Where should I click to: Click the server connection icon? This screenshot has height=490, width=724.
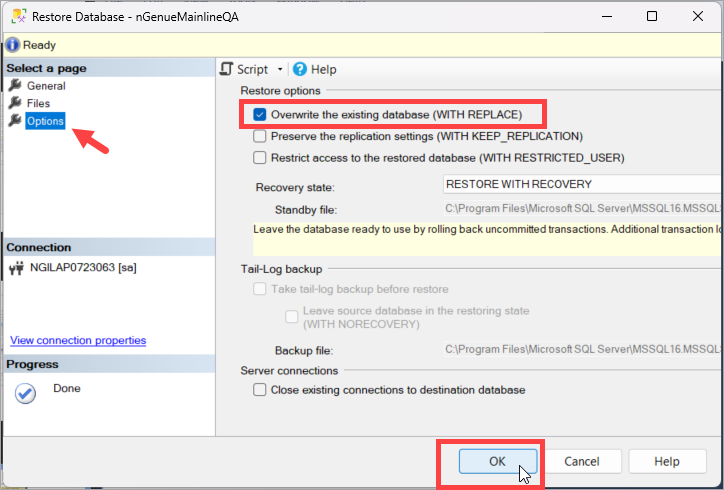pyautogui.click(x=16, y=268)
